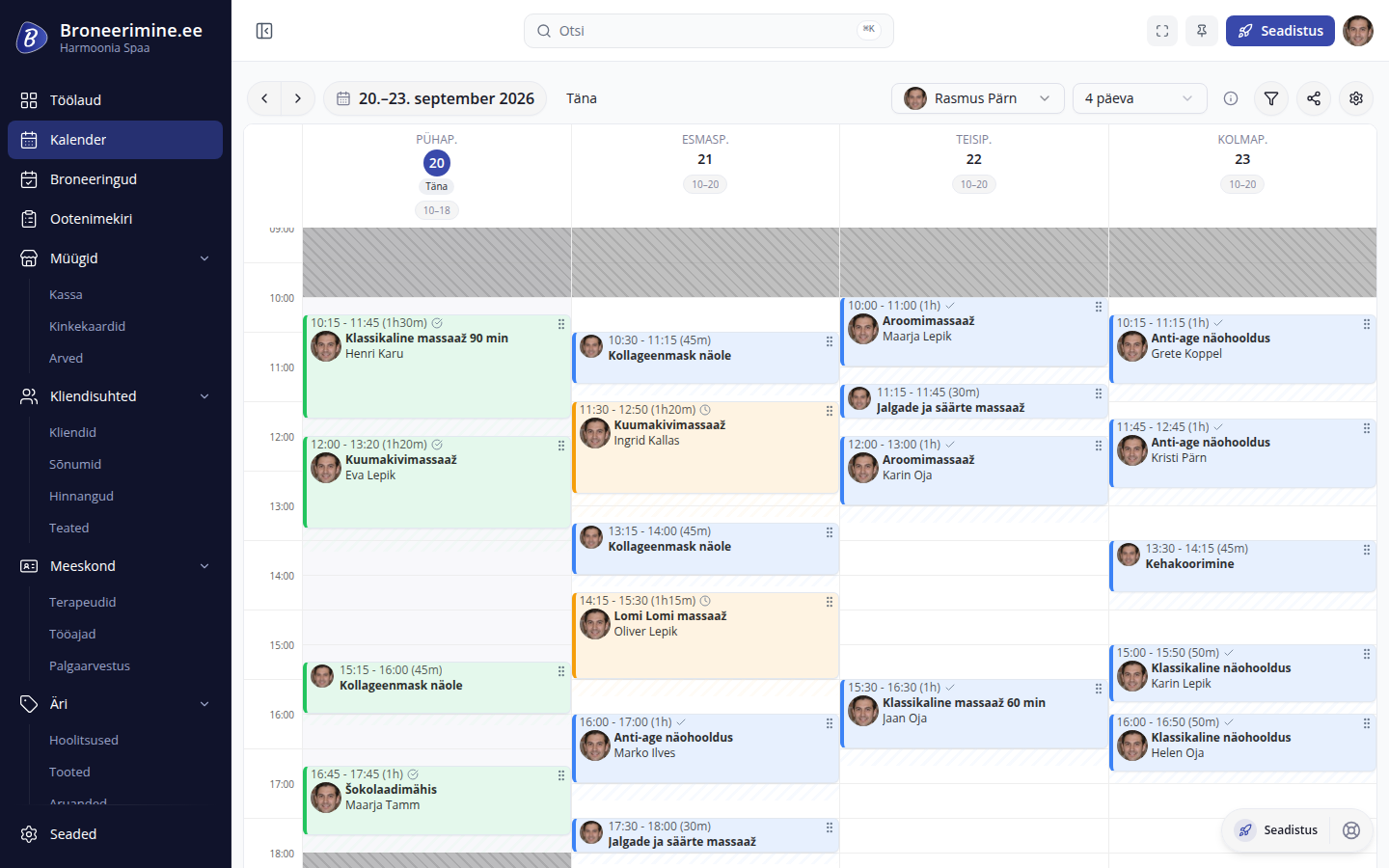
Task: Open Kassa submenu item
Action: 66,294
